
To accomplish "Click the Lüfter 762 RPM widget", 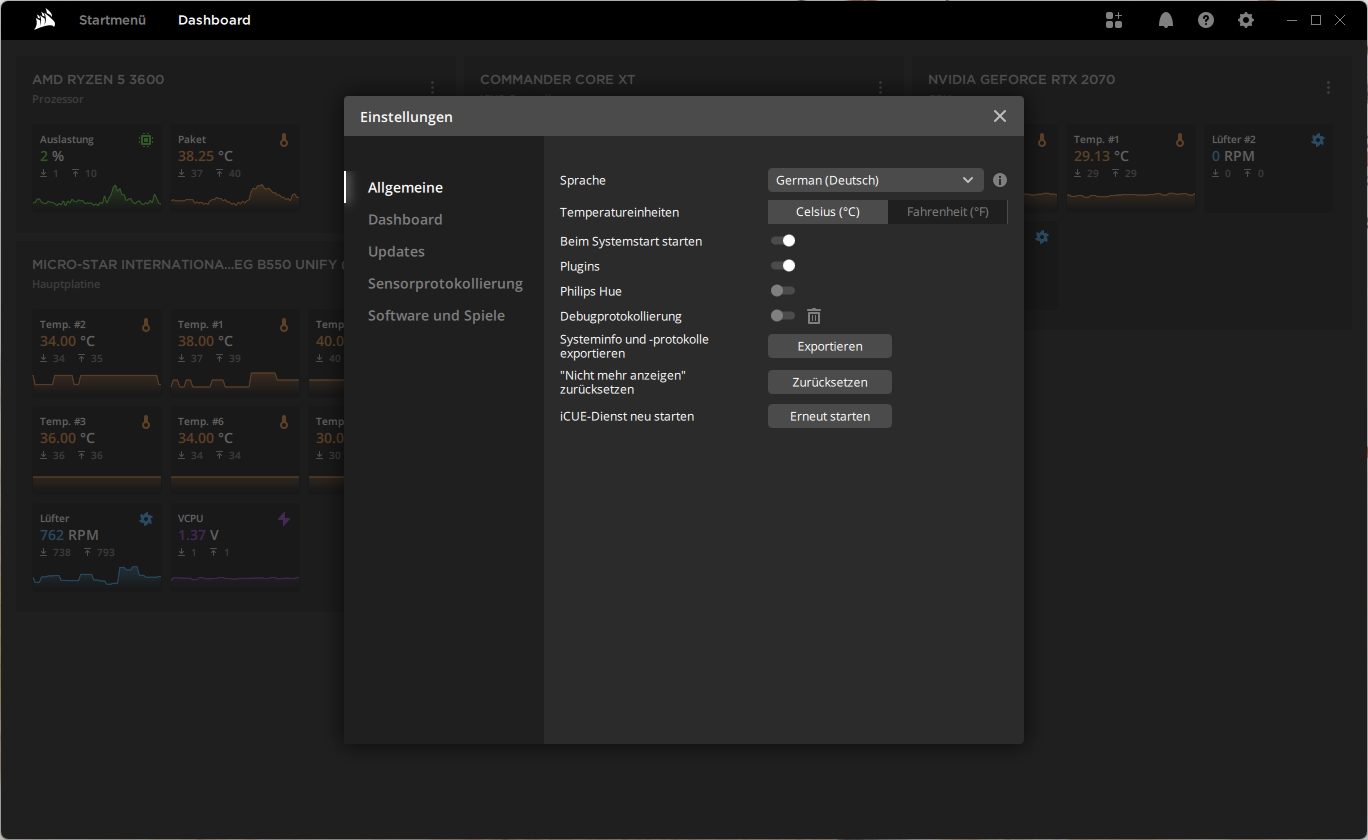I will coord(96,547).
